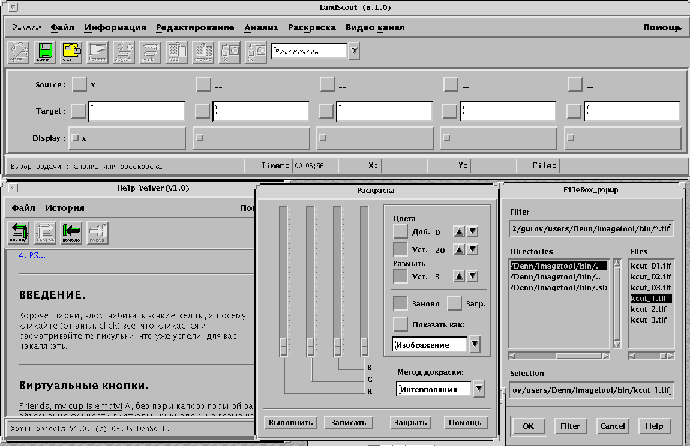Click the green left-arrow icon in Help Viewer

tap(71, 233)
